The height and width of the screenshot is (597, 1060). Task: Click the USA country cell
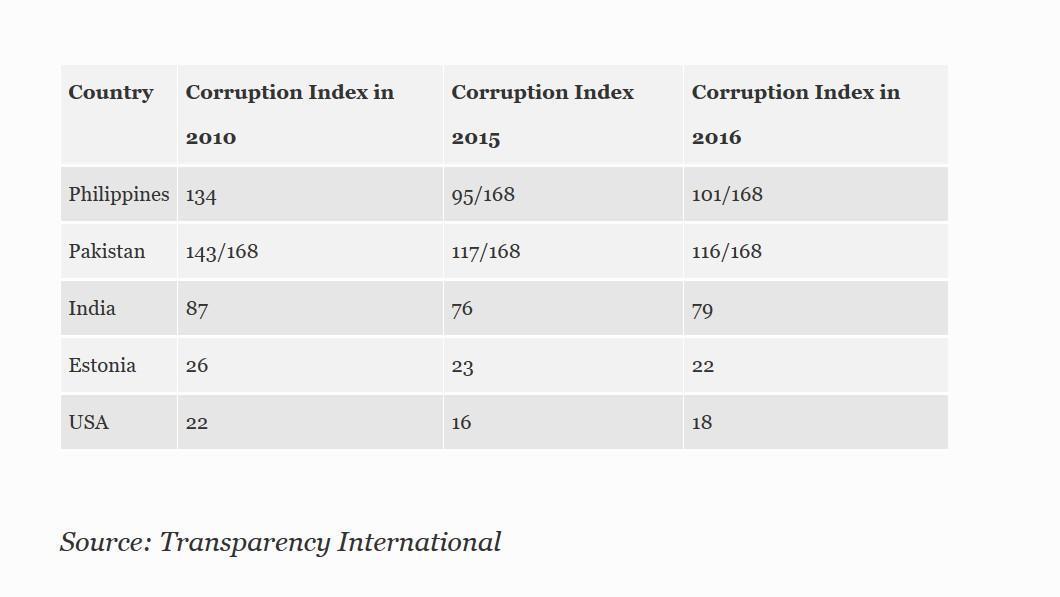(x=89, y=422)
